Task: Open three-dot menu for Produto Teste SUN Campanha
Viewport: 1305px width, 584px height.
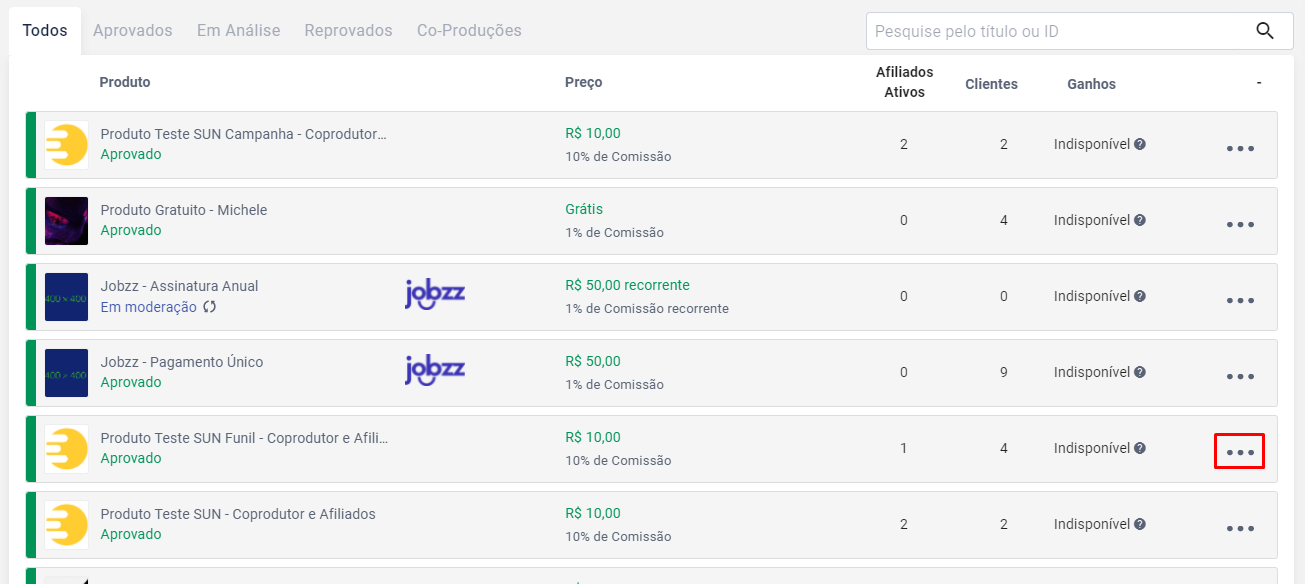Action: click(x=1240, y=149)
